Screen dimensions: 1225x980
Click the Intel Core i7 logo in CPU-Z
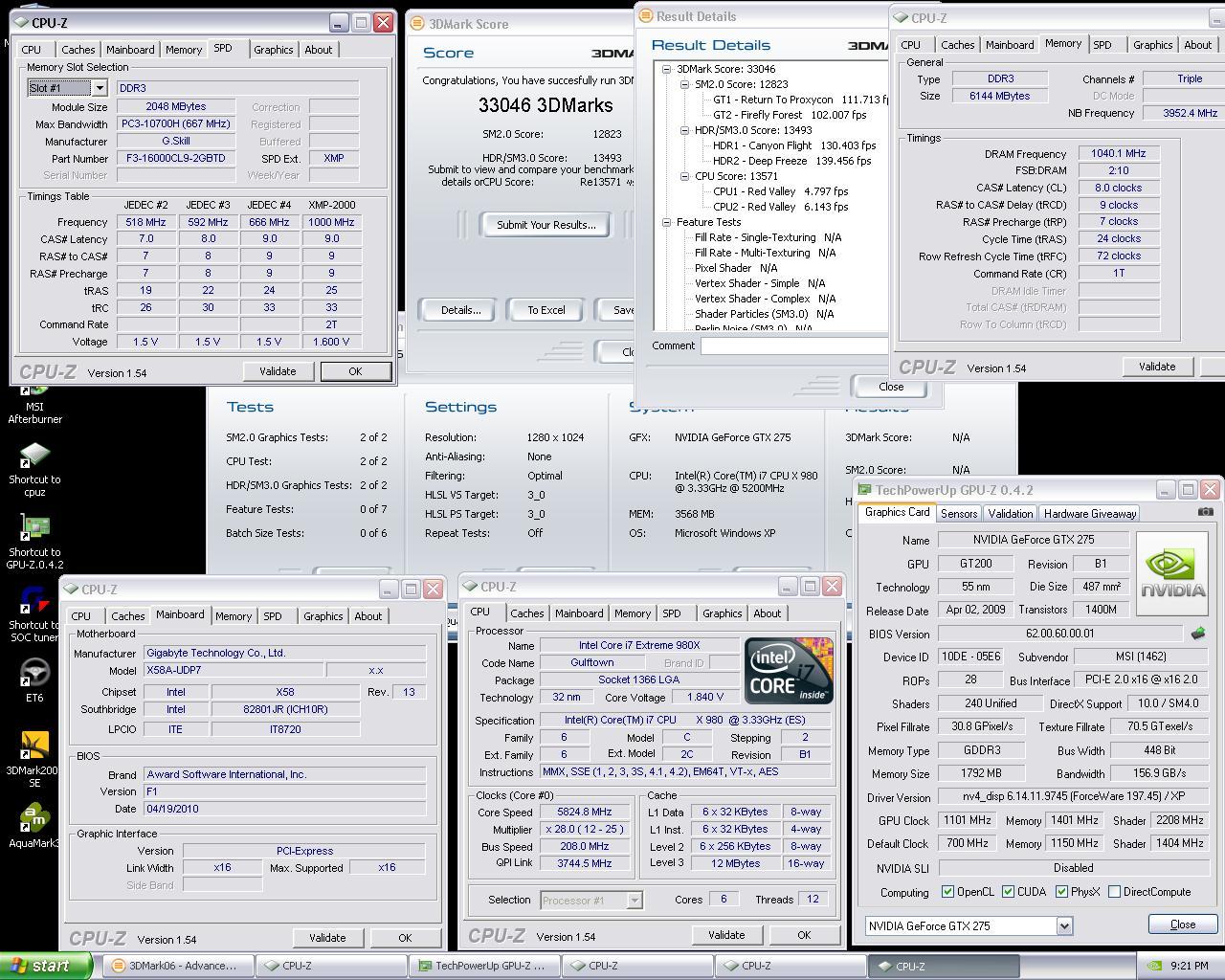point(789,671)
